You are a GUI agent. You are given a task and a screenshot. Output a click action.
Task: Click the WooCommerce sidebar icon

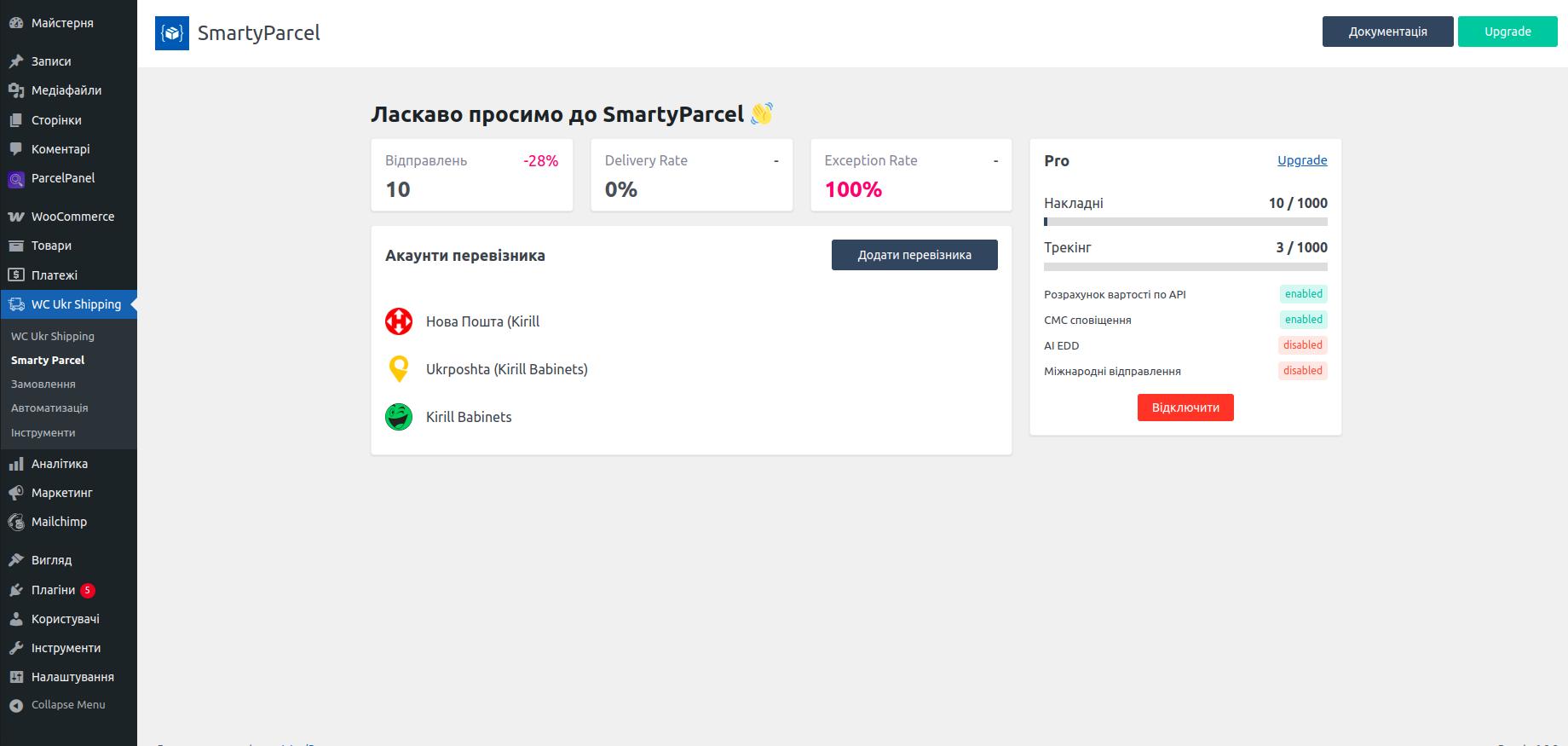(15, 217)
